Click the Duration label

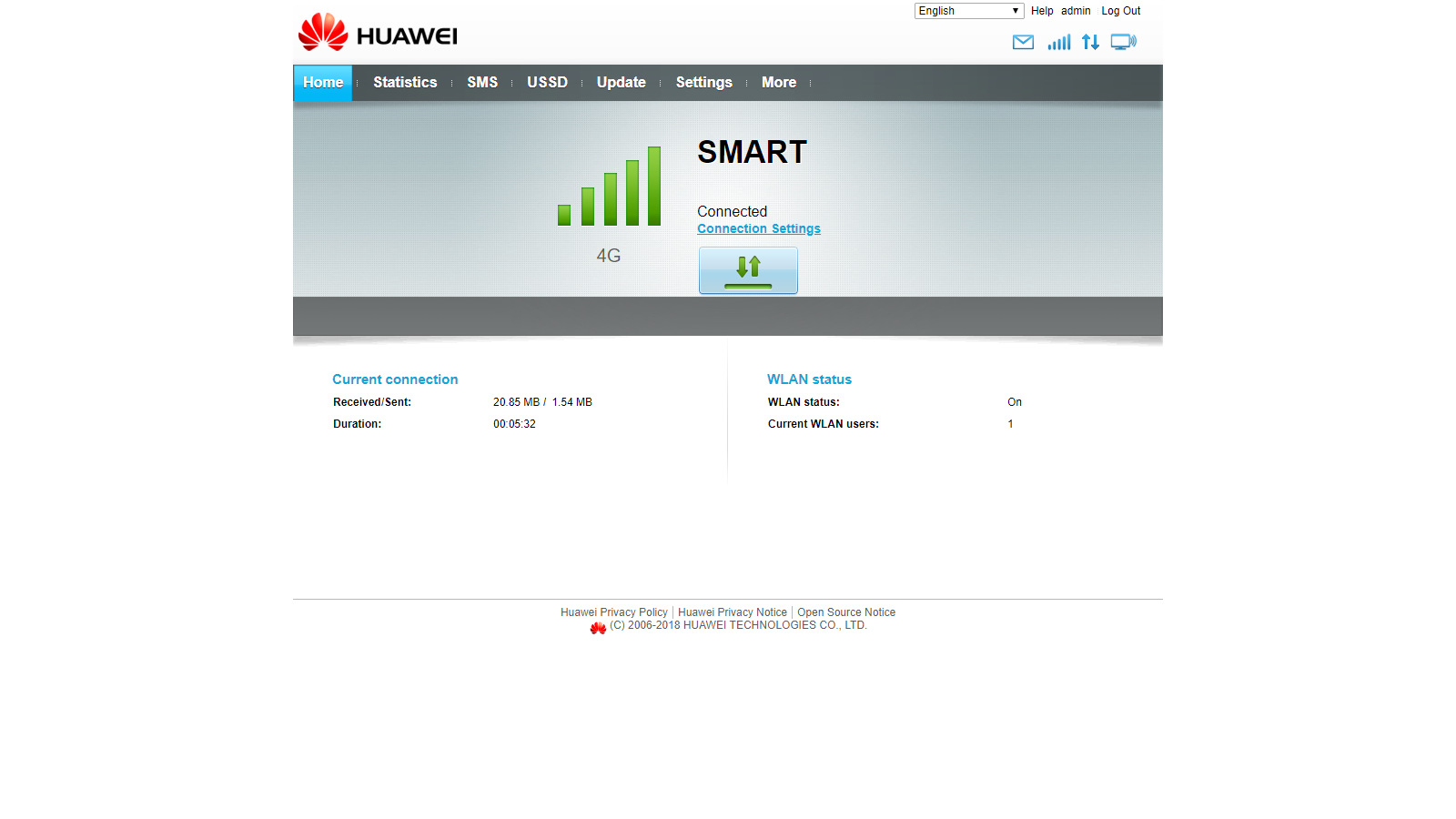pyautogui.click(x=358, y=424)
